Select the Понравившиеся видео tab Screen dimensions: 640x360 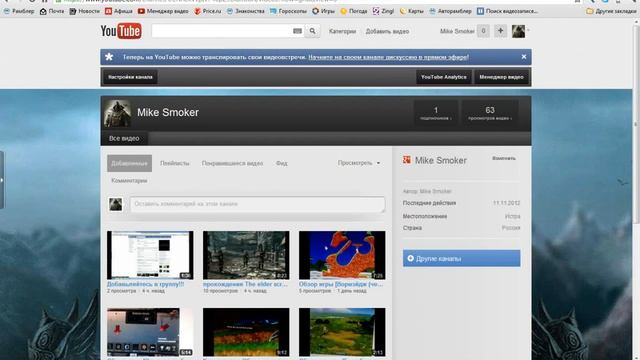232,163
